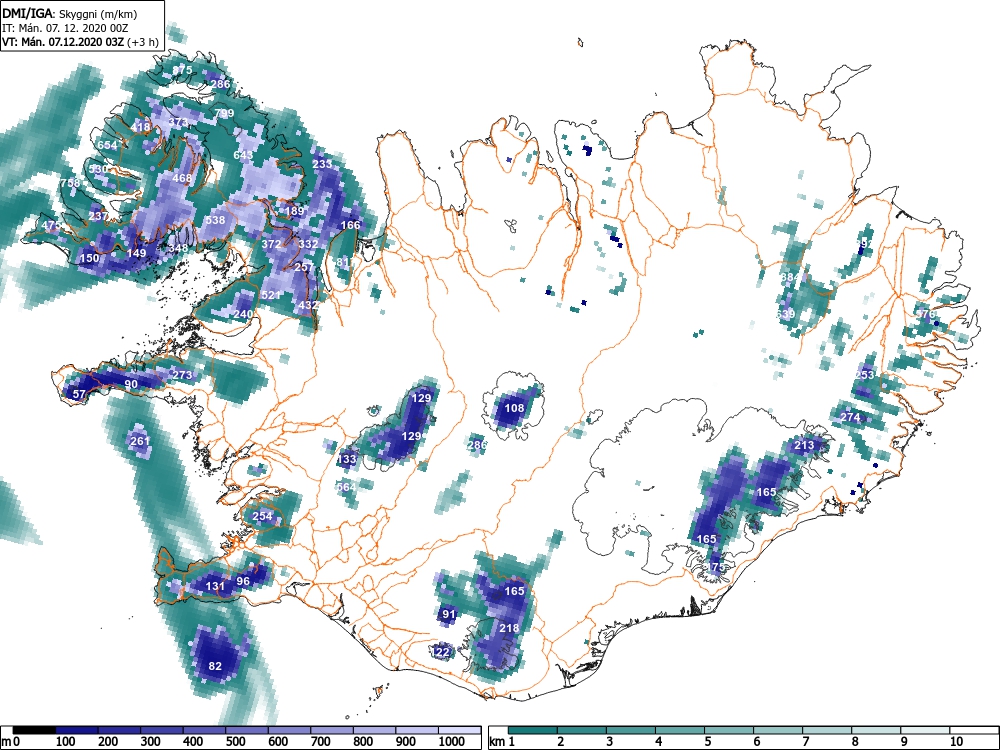1000x750 pixels.
Task: Click the '1000' label on the metre scale
Action: (452, 742)
